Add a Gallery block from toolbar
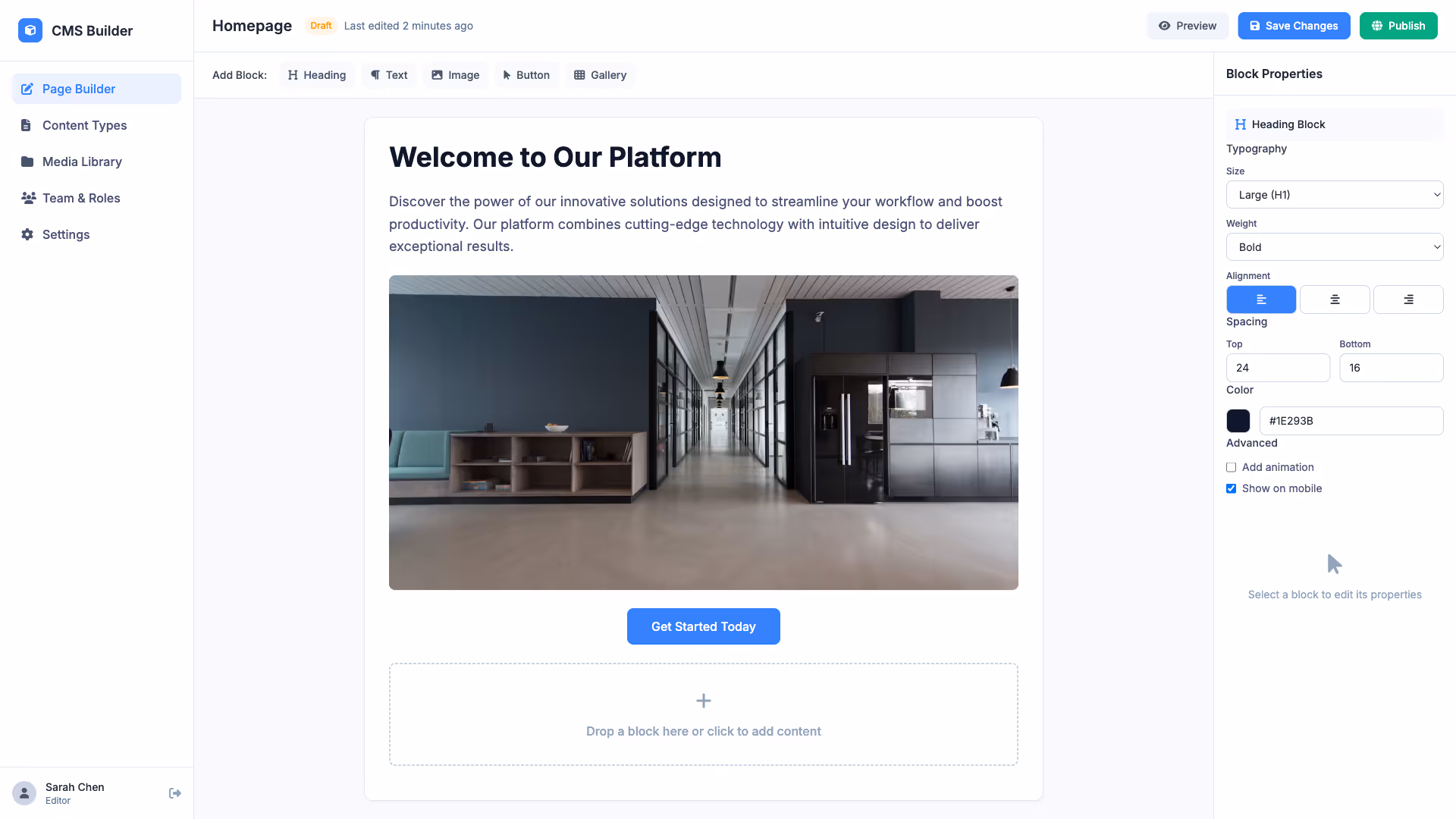 [600, 75]
